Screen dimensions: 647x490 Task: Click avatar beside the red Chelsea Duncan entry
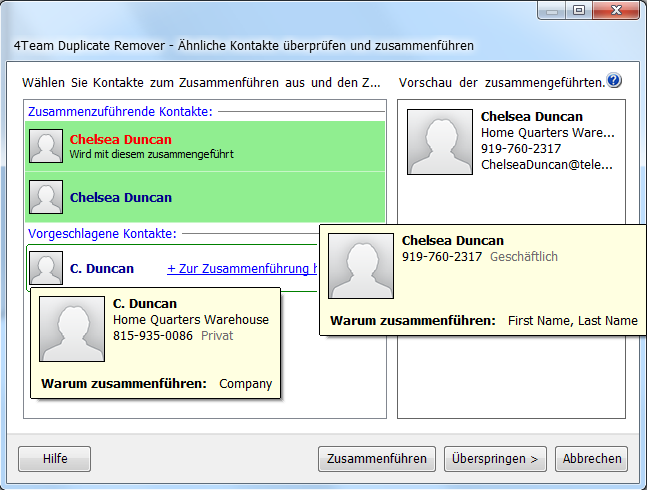coord(46,146)
